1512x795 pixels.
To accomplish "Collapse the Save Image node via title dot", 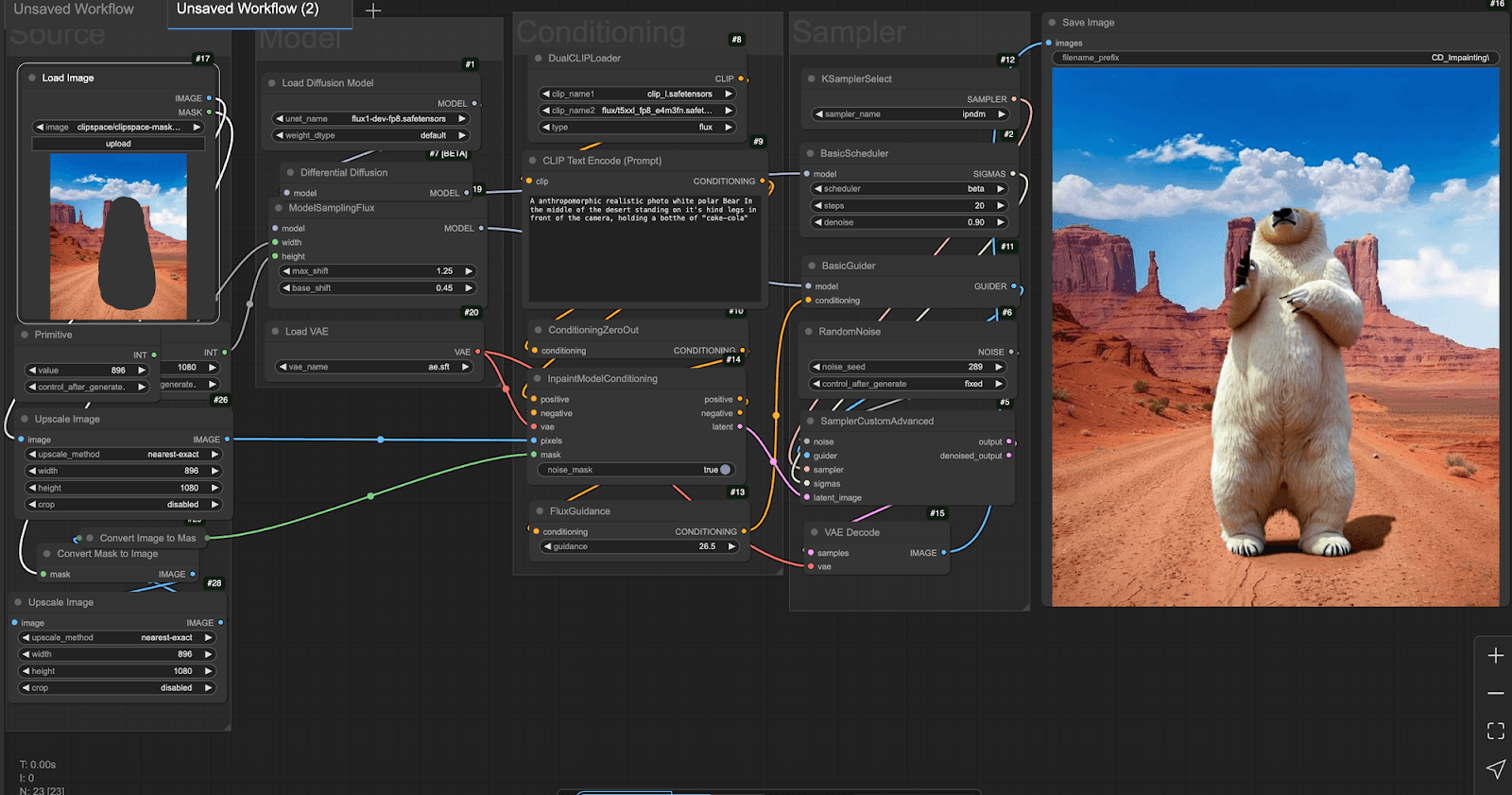I will point(1052,23).
